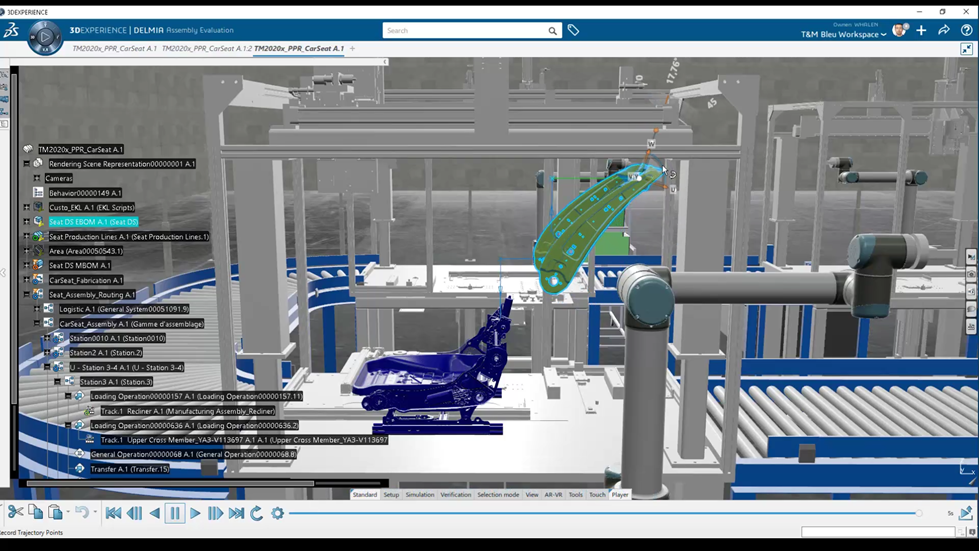Select Track.1 Recliner A.1 tree item

(x=187, y=411)
